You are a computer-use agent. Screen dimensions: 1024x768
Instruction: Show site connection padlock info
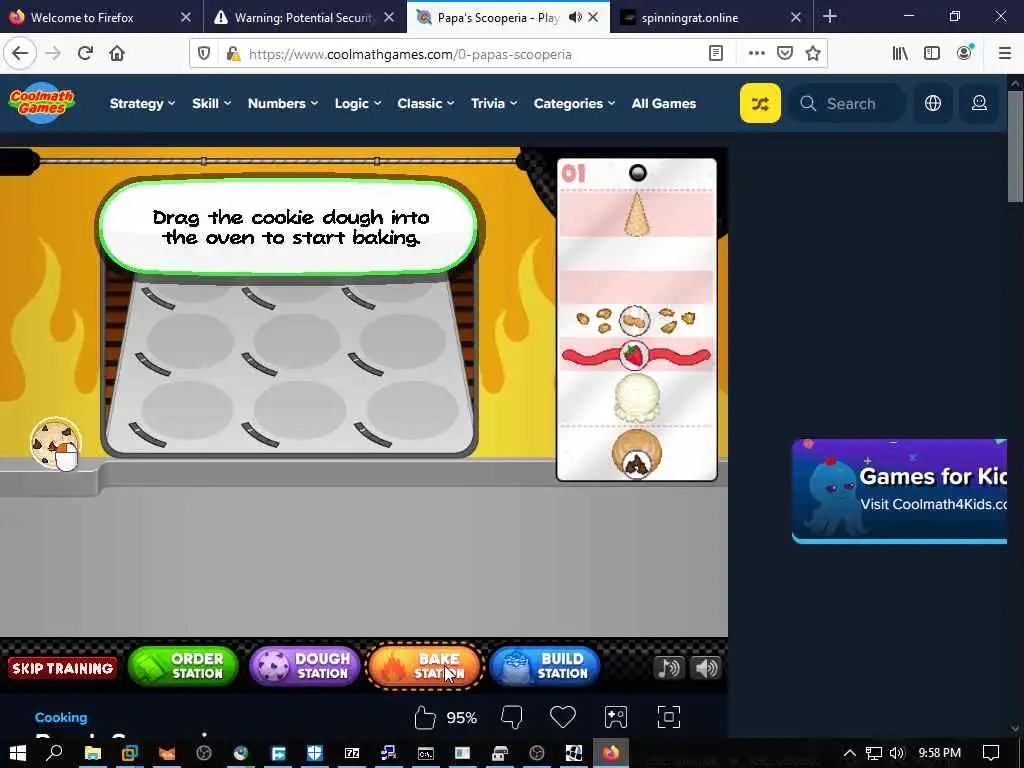click(232, 54)
